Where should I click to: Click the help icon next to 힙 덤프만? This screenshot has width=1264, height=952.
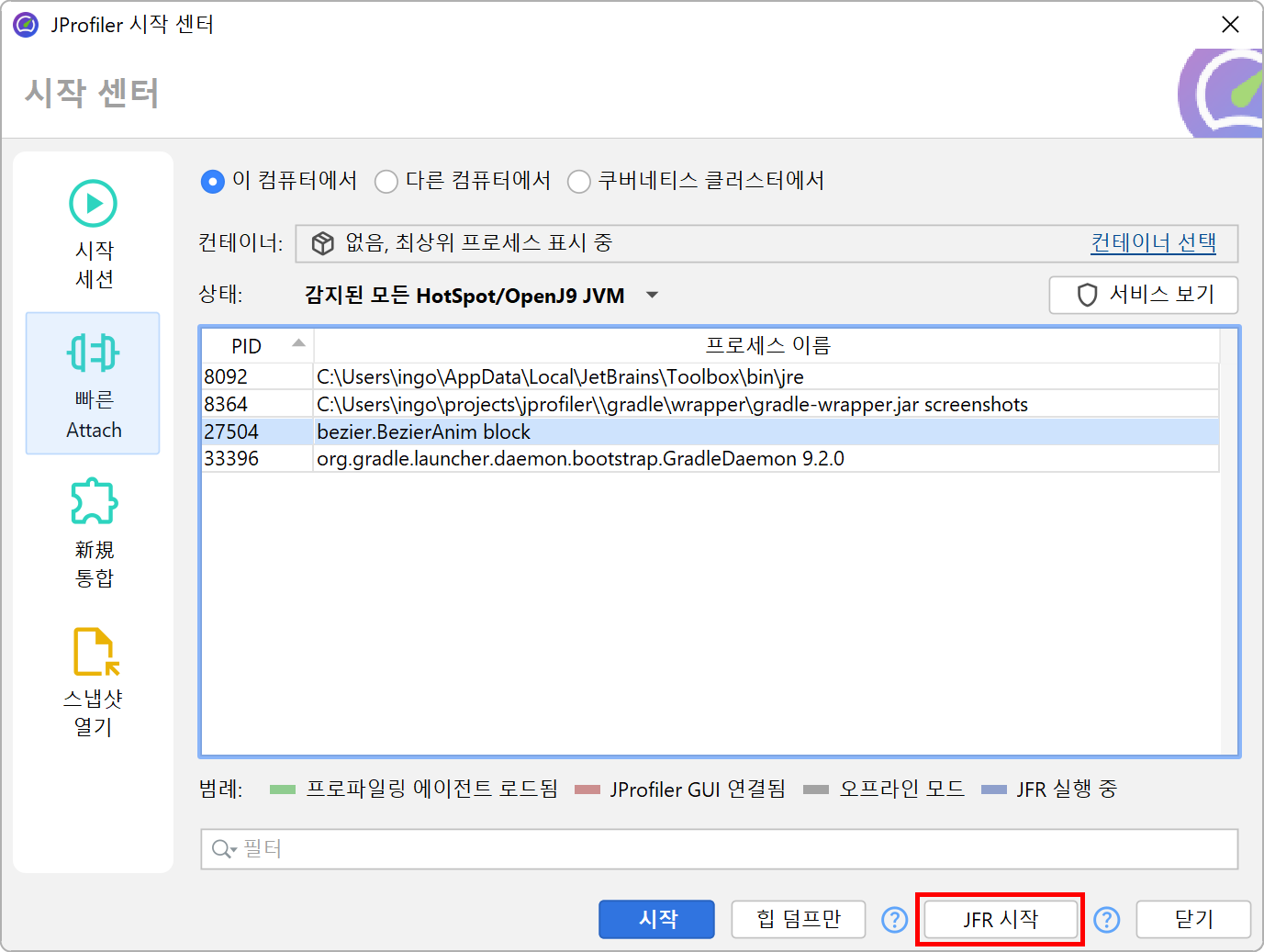click(x=894, y=919)
